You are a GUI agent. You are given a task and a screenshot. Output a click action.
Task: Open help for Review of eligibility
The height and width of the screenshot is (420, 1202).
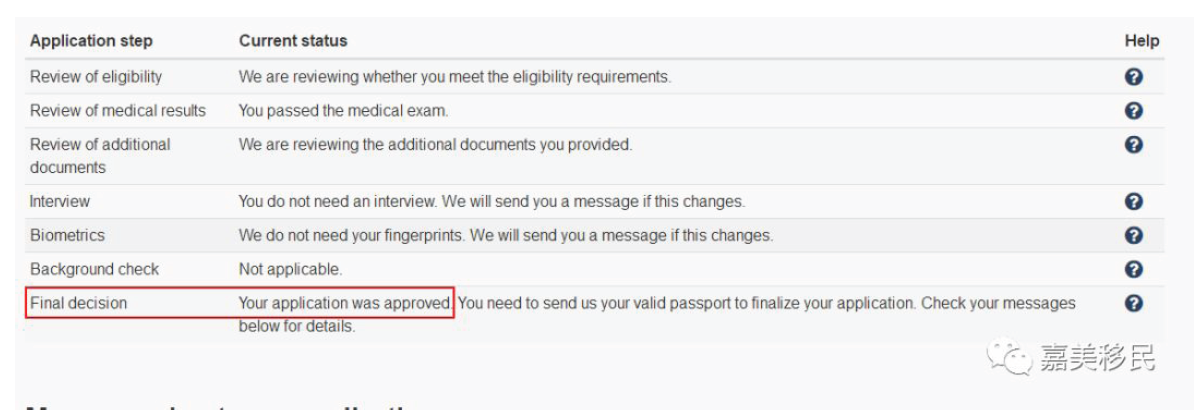(1134, 77)
